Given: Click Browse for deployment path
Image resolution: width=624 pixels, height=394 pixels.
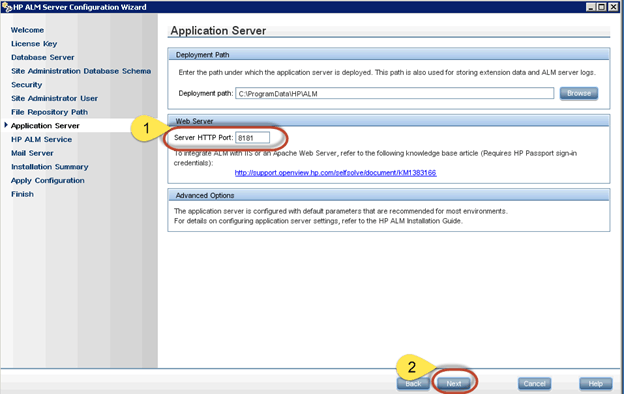Looking at the screenshot, I should 579,93.
